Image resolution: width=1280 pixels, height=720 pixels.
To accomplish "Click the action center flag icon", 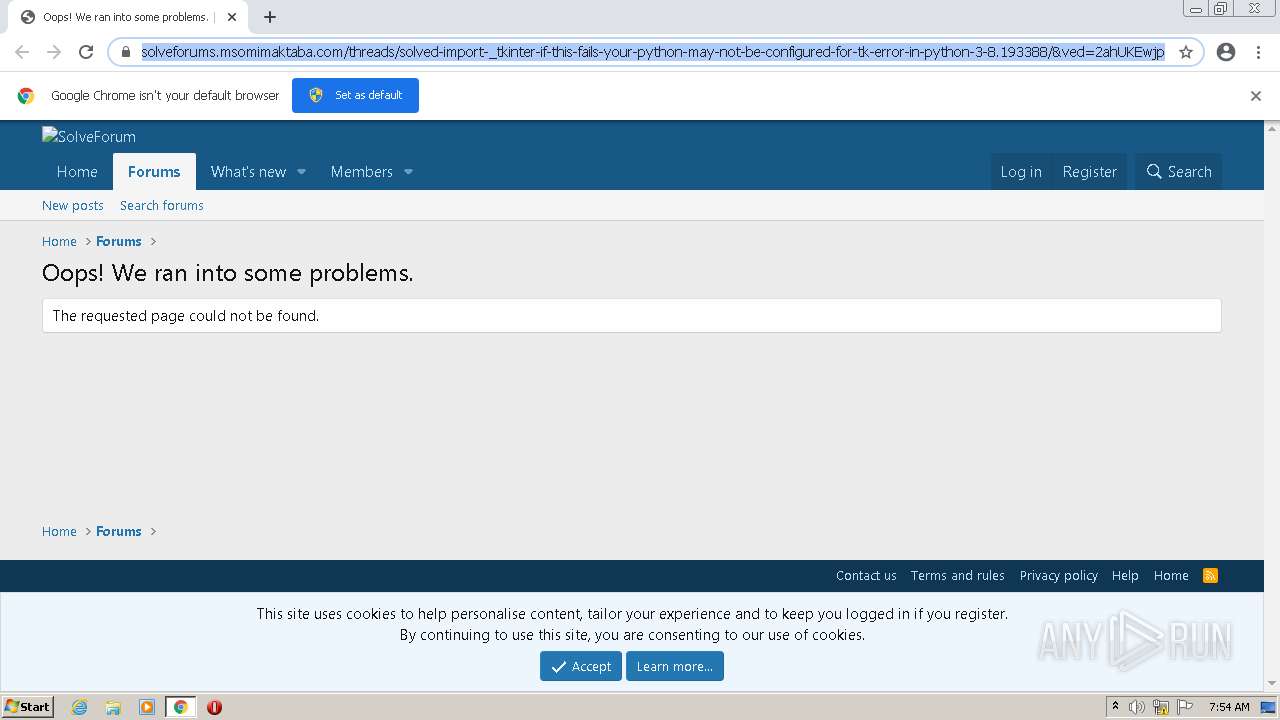I will click(x=1185, y=707).
